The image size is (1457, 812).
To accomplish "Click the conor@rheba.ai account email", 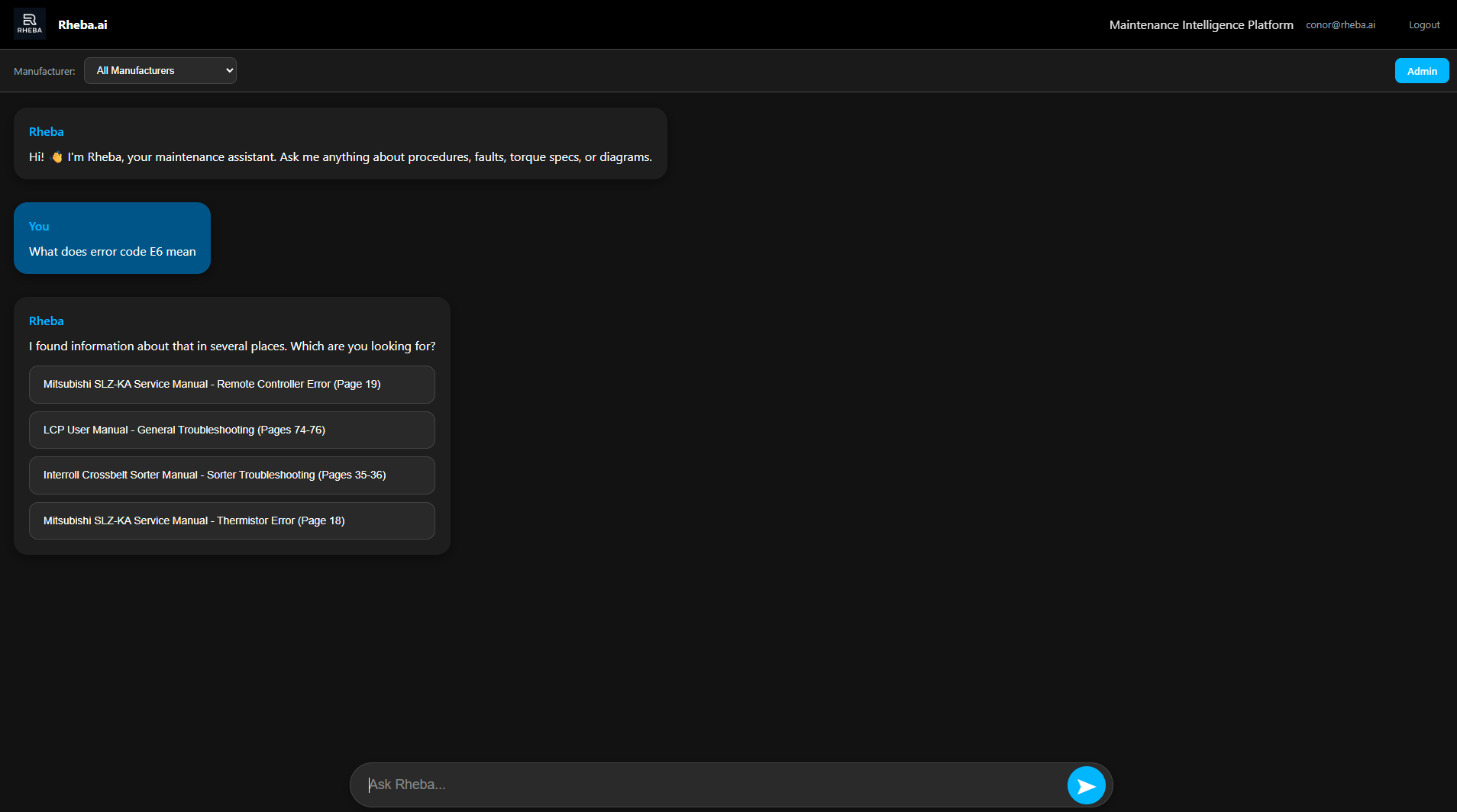I will [x=1340, y=25].
